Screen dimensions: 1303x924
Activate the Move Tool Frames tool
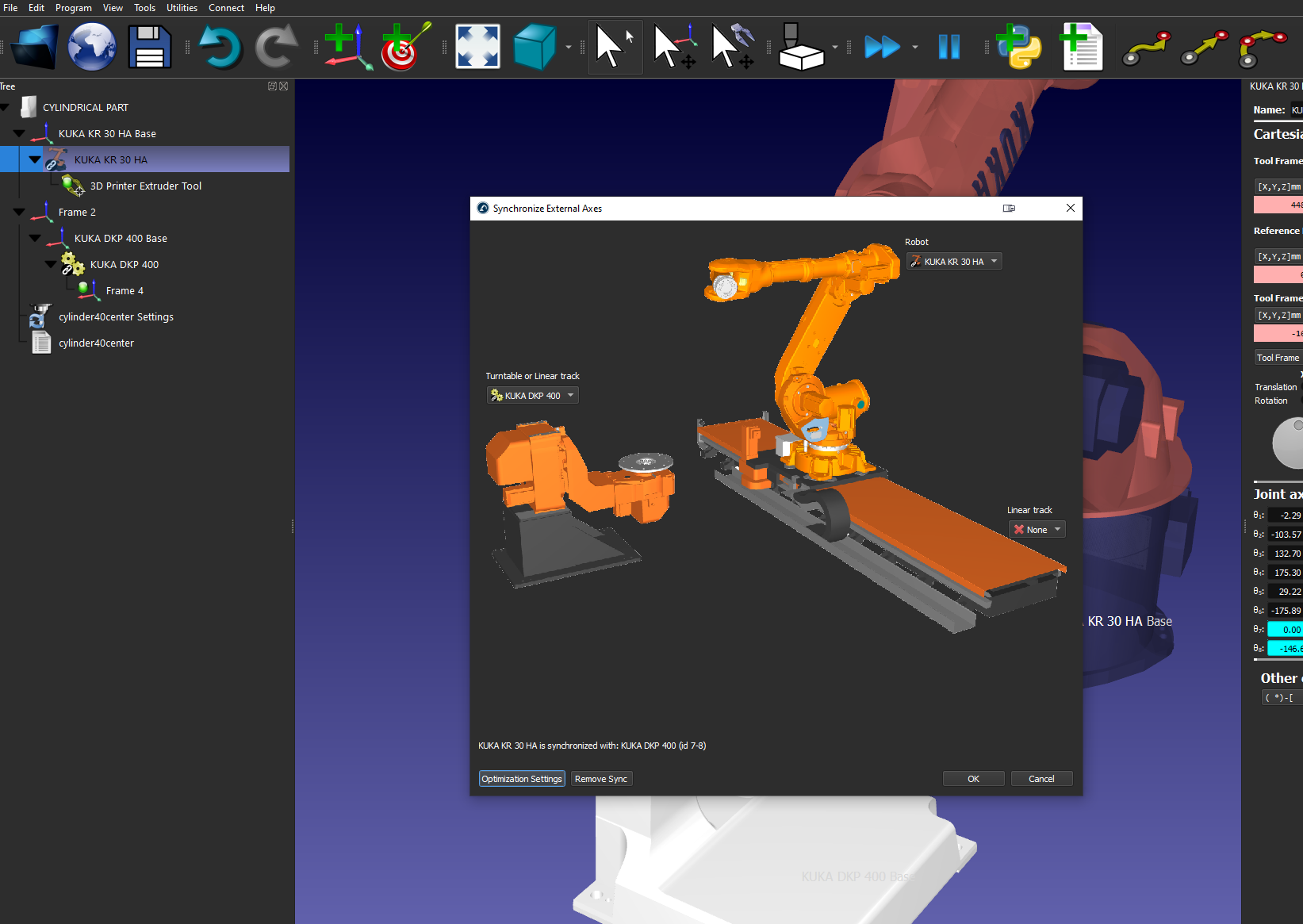click(733, 47)
